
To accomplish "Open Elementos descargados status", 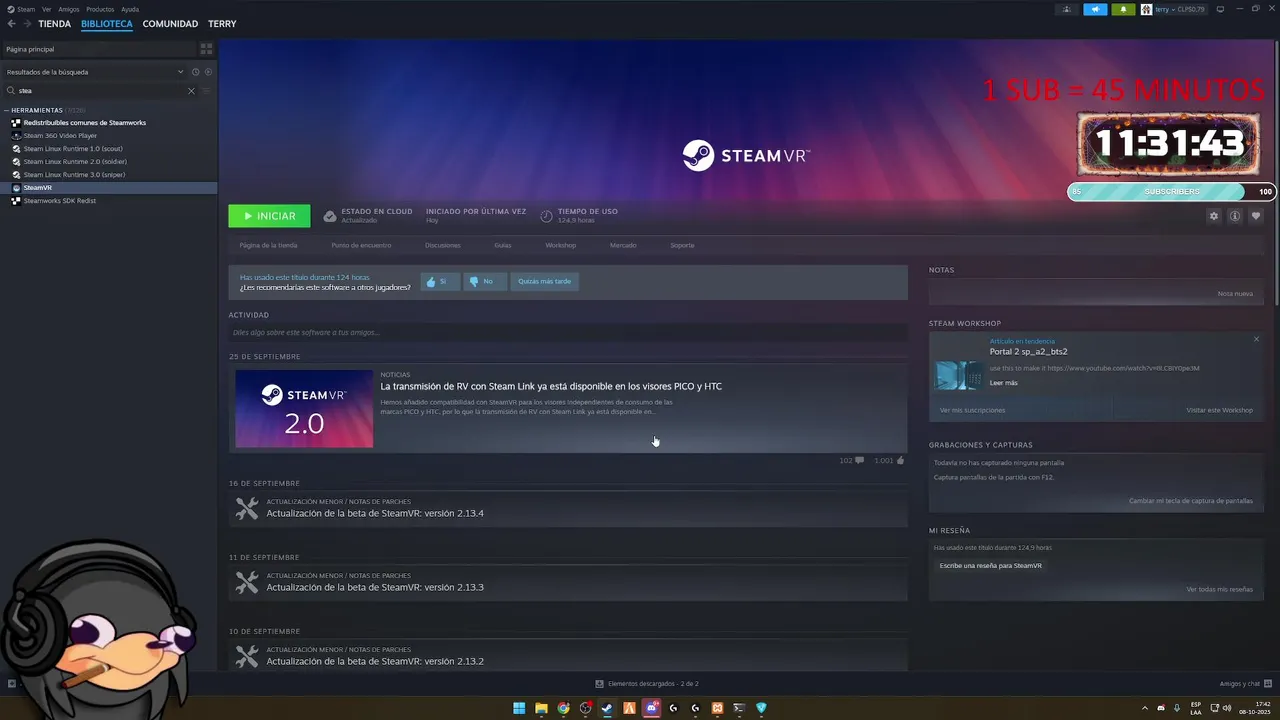I will click(647, 684).
